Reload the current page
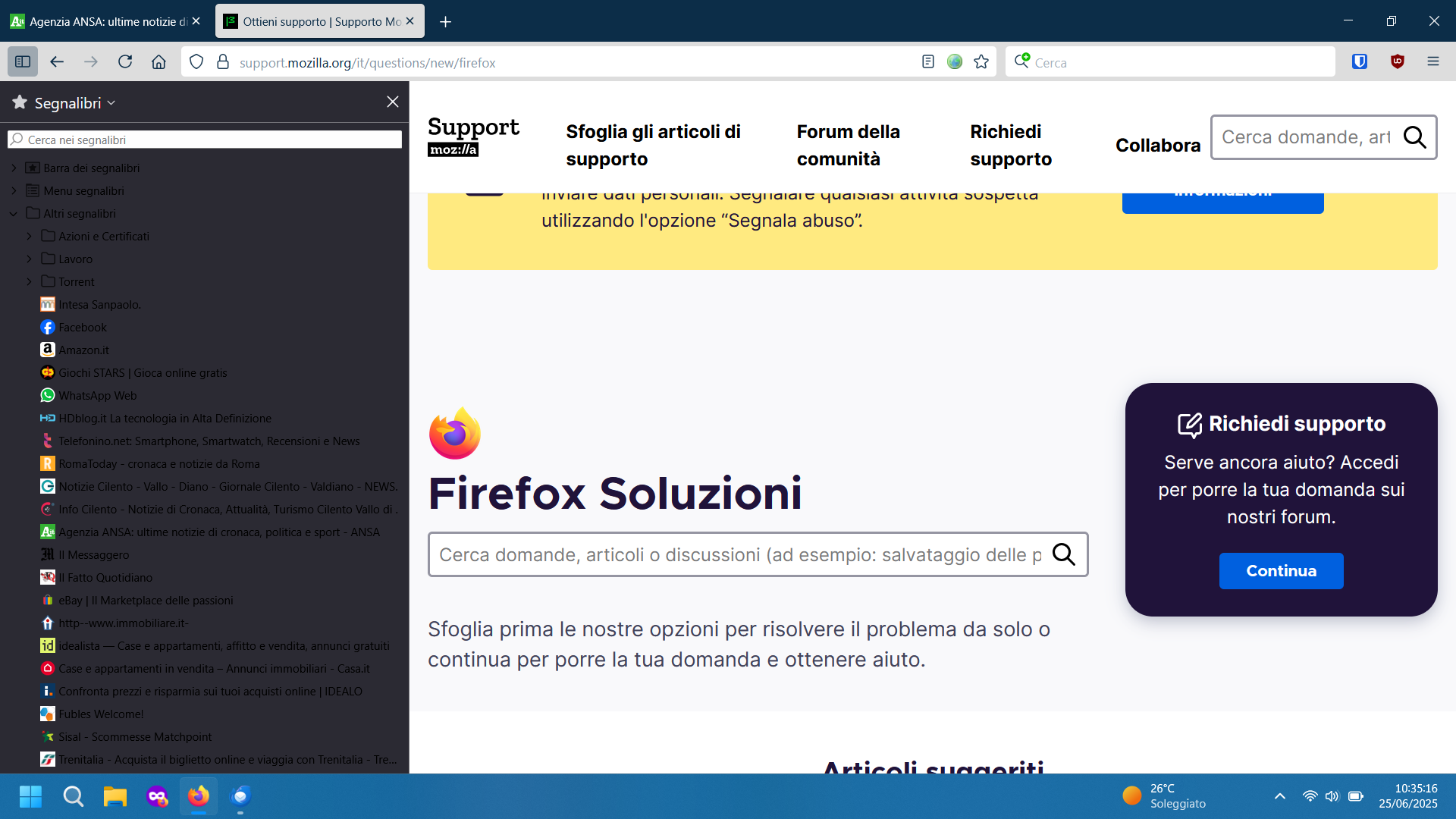This screenshot has height=819, width=1456. [125, 62]
